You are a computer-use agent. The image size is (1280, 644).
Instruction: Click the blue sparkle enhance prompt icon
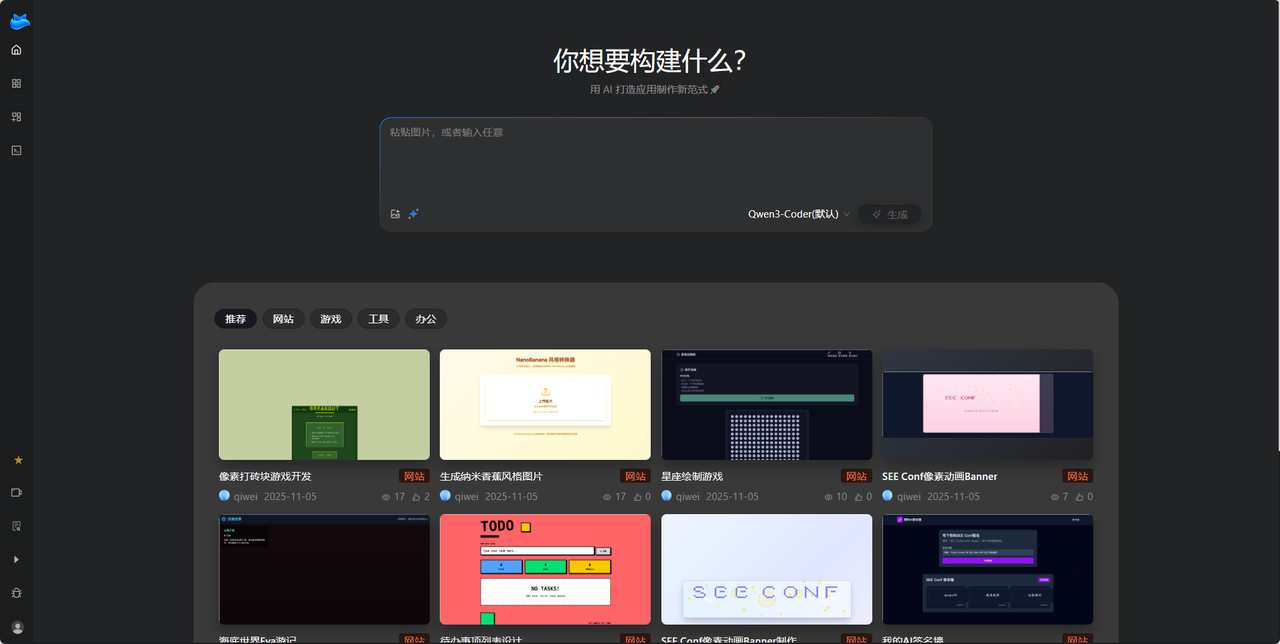[413, 214]
